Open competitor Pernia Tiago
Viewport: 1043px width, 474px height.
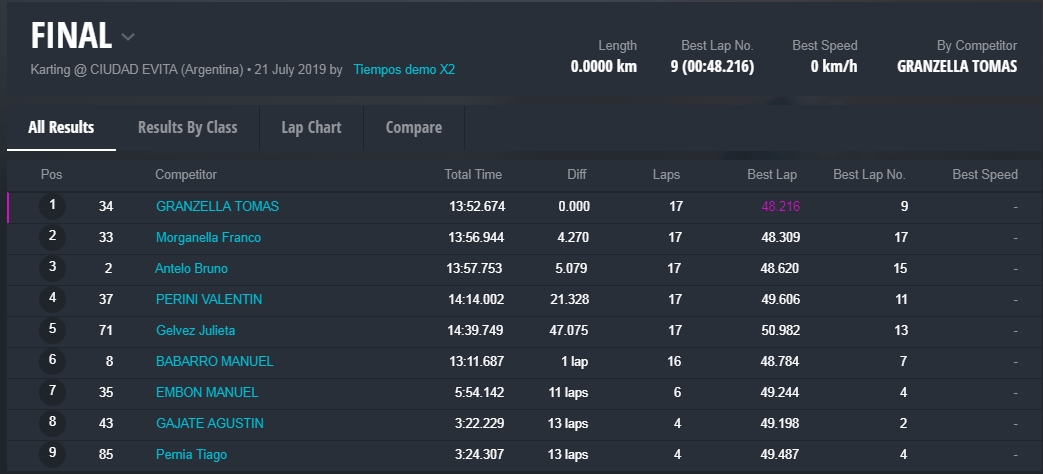[x=191, y=454]
